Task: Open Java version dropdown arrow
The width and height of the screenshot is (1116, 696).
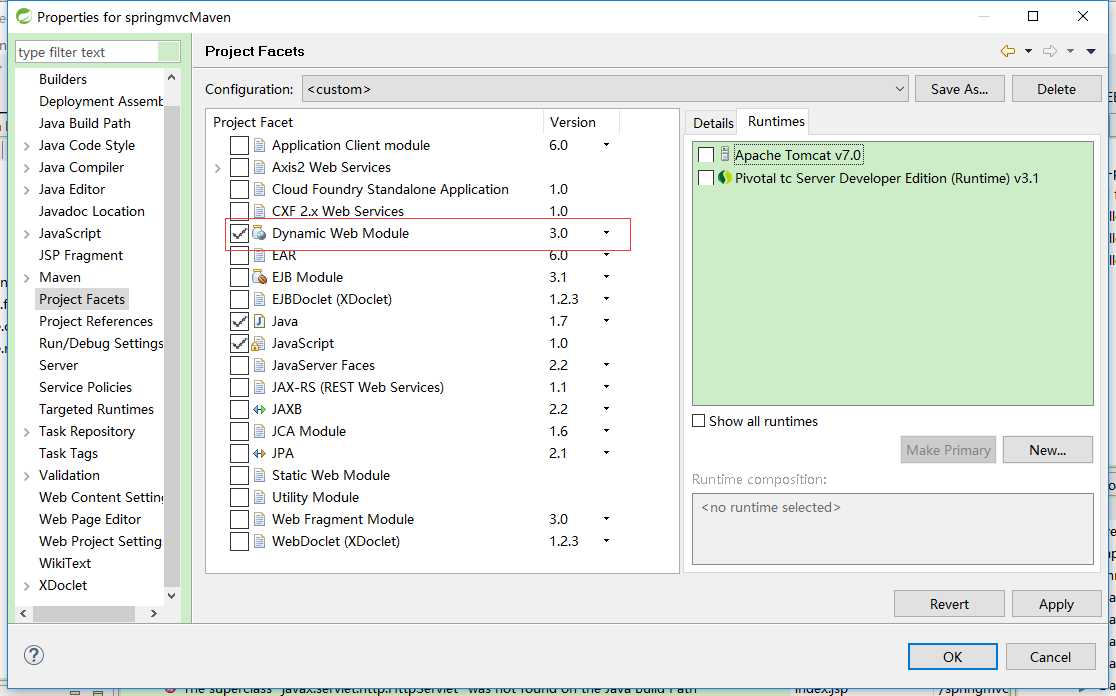Action: click(x=606, y=321)
